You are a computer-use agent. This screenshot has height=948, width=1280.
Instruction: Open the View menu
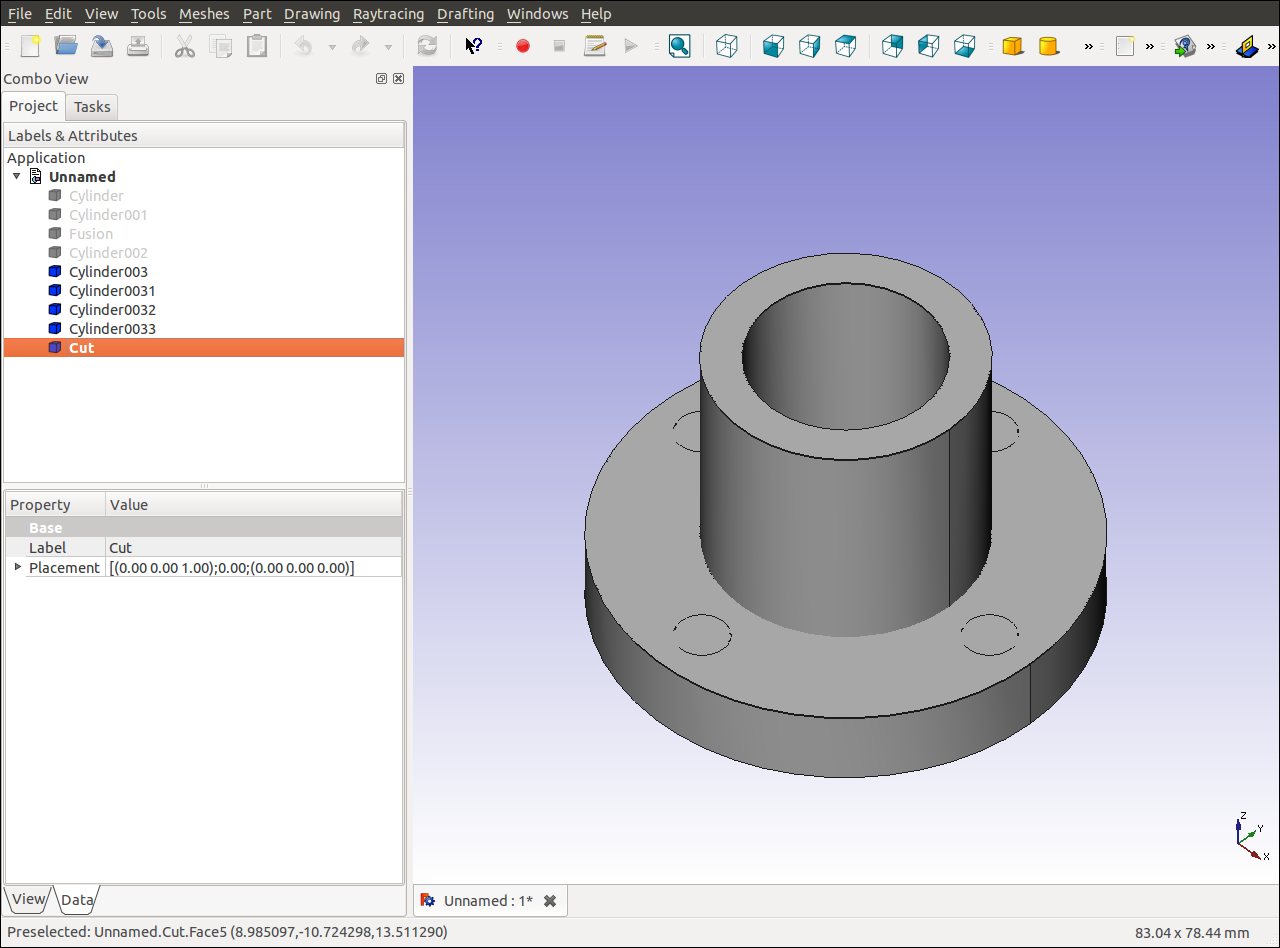pyautogui.click(x=101, y=14)
